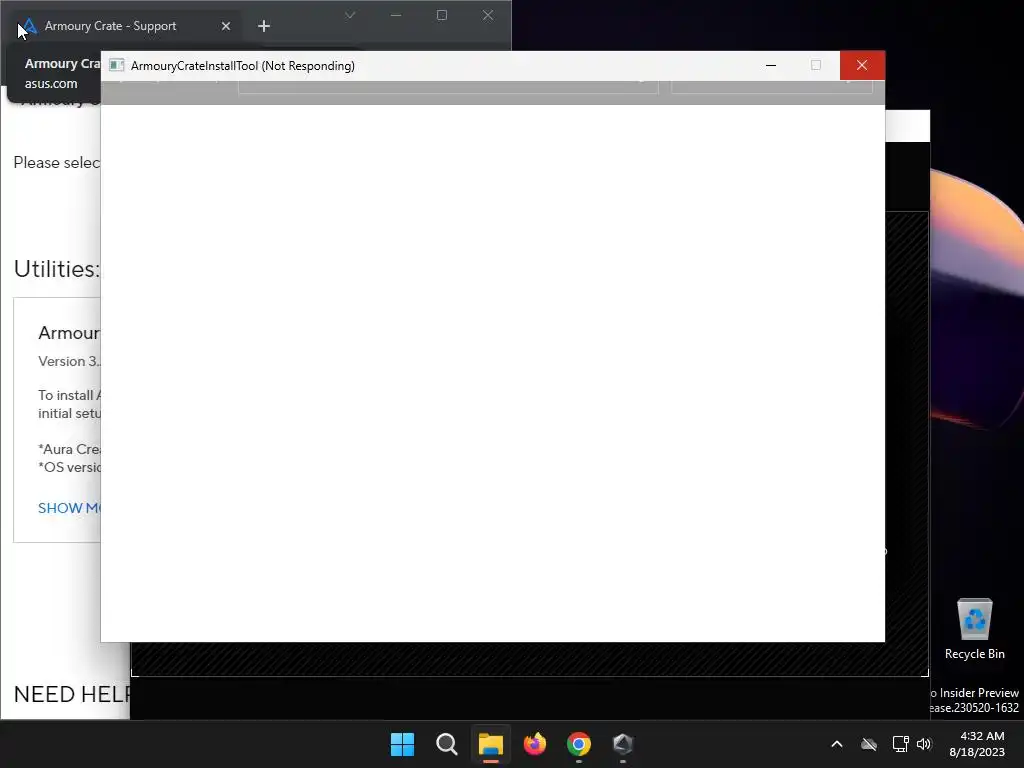The width and height of the screenshot is (1024, 768).
Task: Open File Explorer from the taskbar
Action: tap(490, 744)
